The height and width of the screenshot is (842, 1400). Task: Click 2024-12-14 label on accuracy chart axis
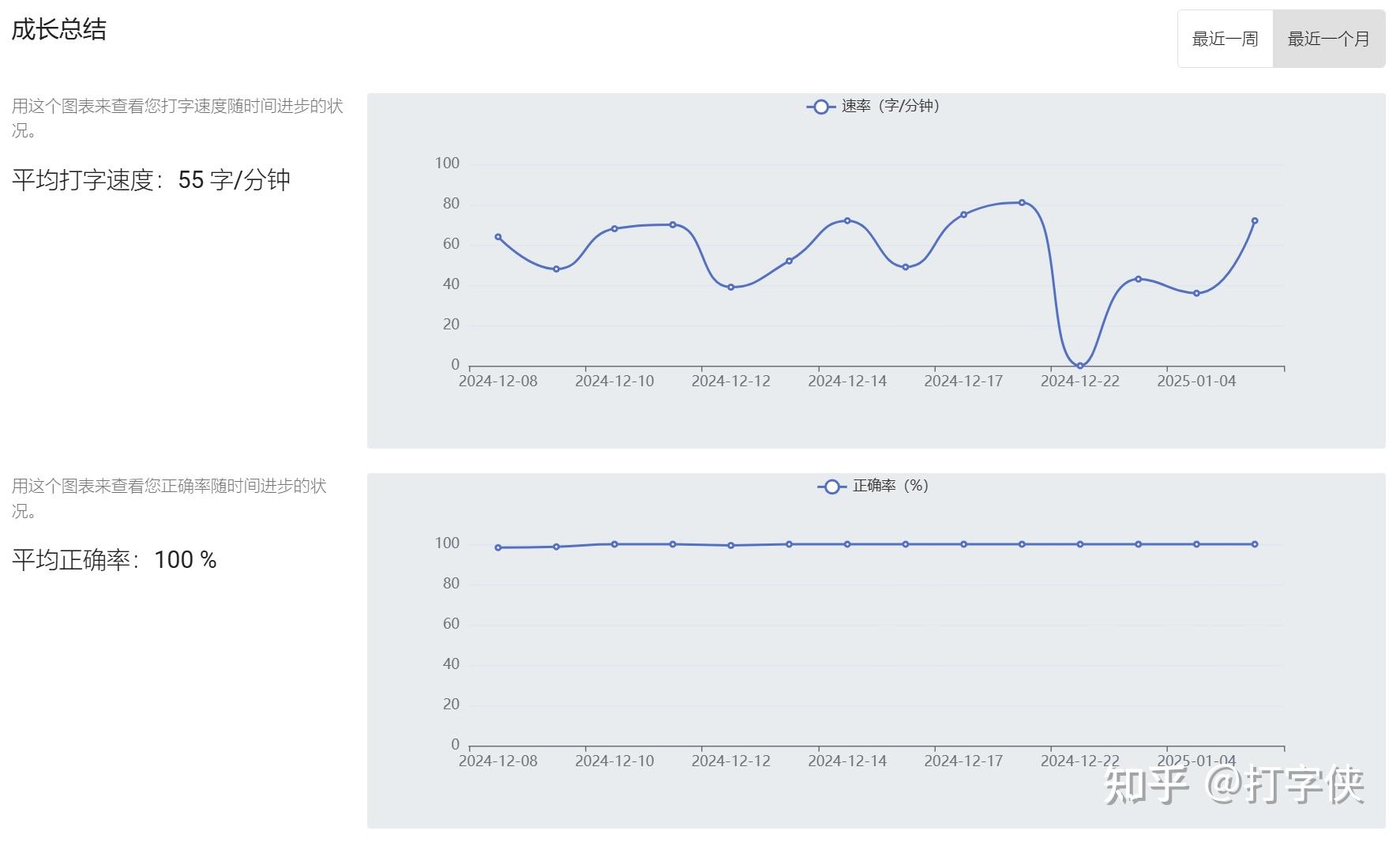coord(847,761)
